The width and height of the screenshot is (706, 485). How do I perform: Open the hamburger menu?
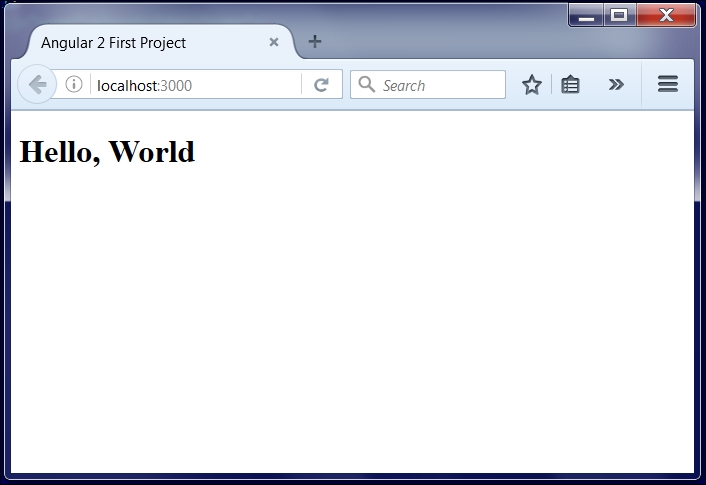pos(668,84)
